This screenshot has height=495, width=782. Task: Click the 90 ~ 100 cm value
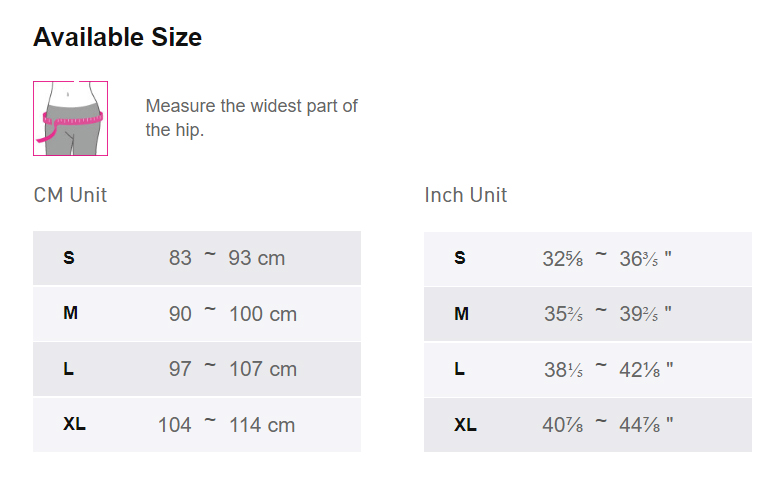pos(232,314)
